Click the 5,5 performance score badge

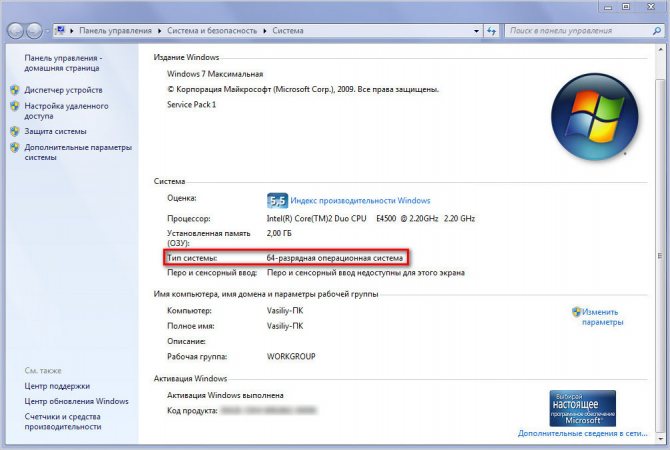[x=277, y=200]
